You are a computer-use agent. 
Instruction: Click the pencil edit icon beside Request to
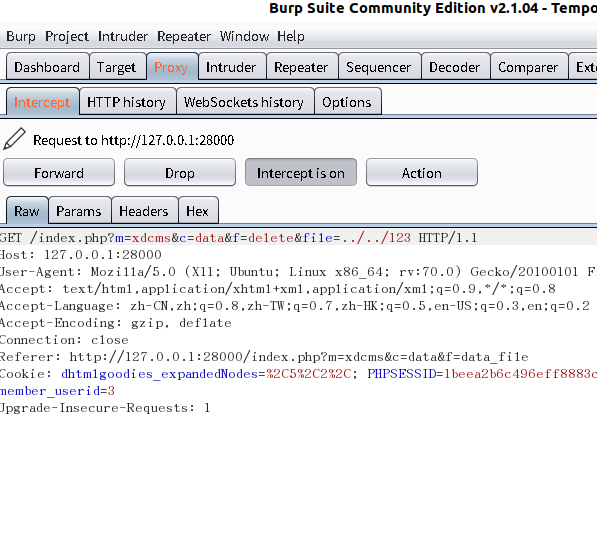pyautogui.click(x=14, y=139)
